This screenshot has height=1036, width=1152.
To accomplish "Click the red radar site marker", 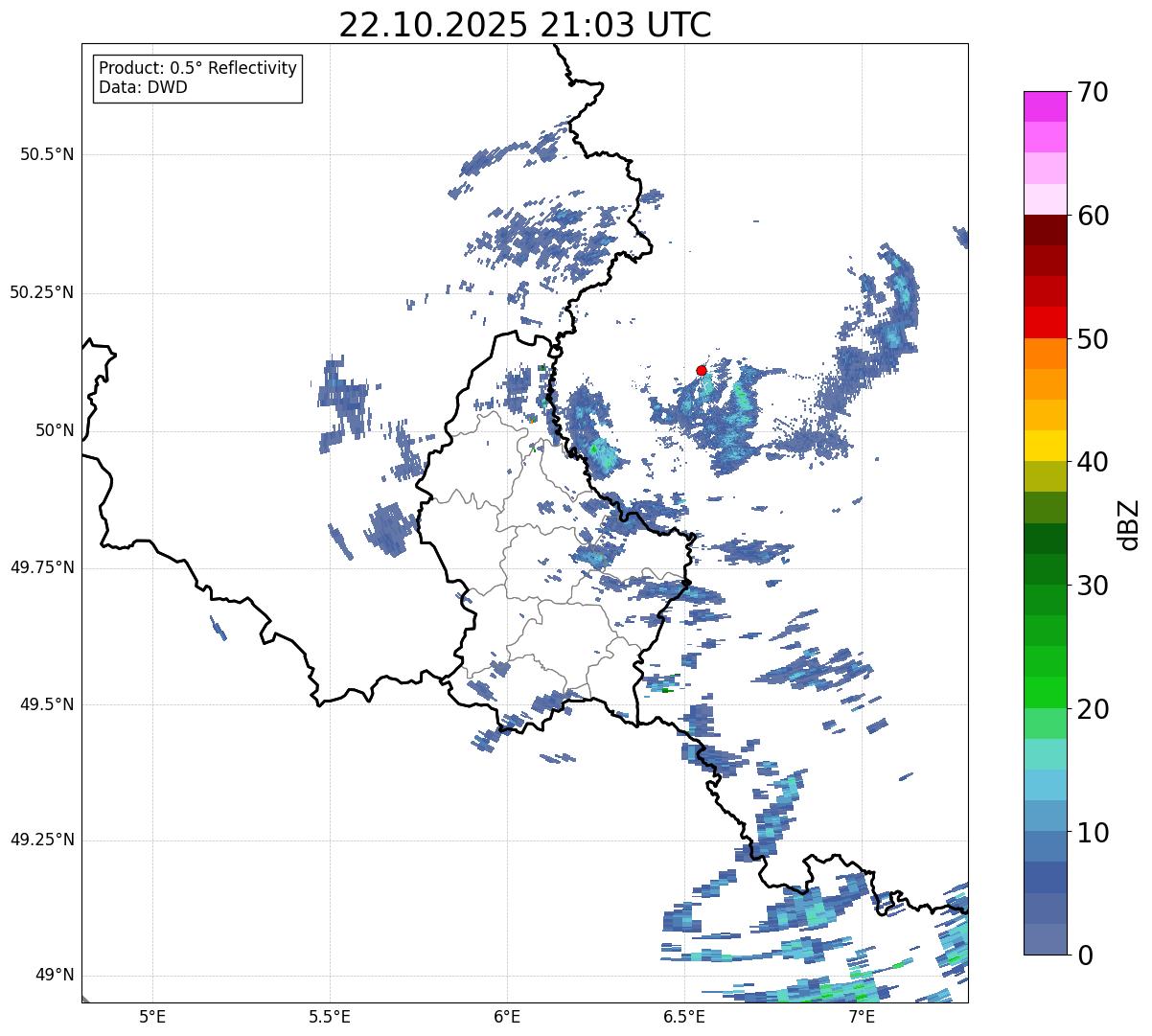I will tap(702, 371).
